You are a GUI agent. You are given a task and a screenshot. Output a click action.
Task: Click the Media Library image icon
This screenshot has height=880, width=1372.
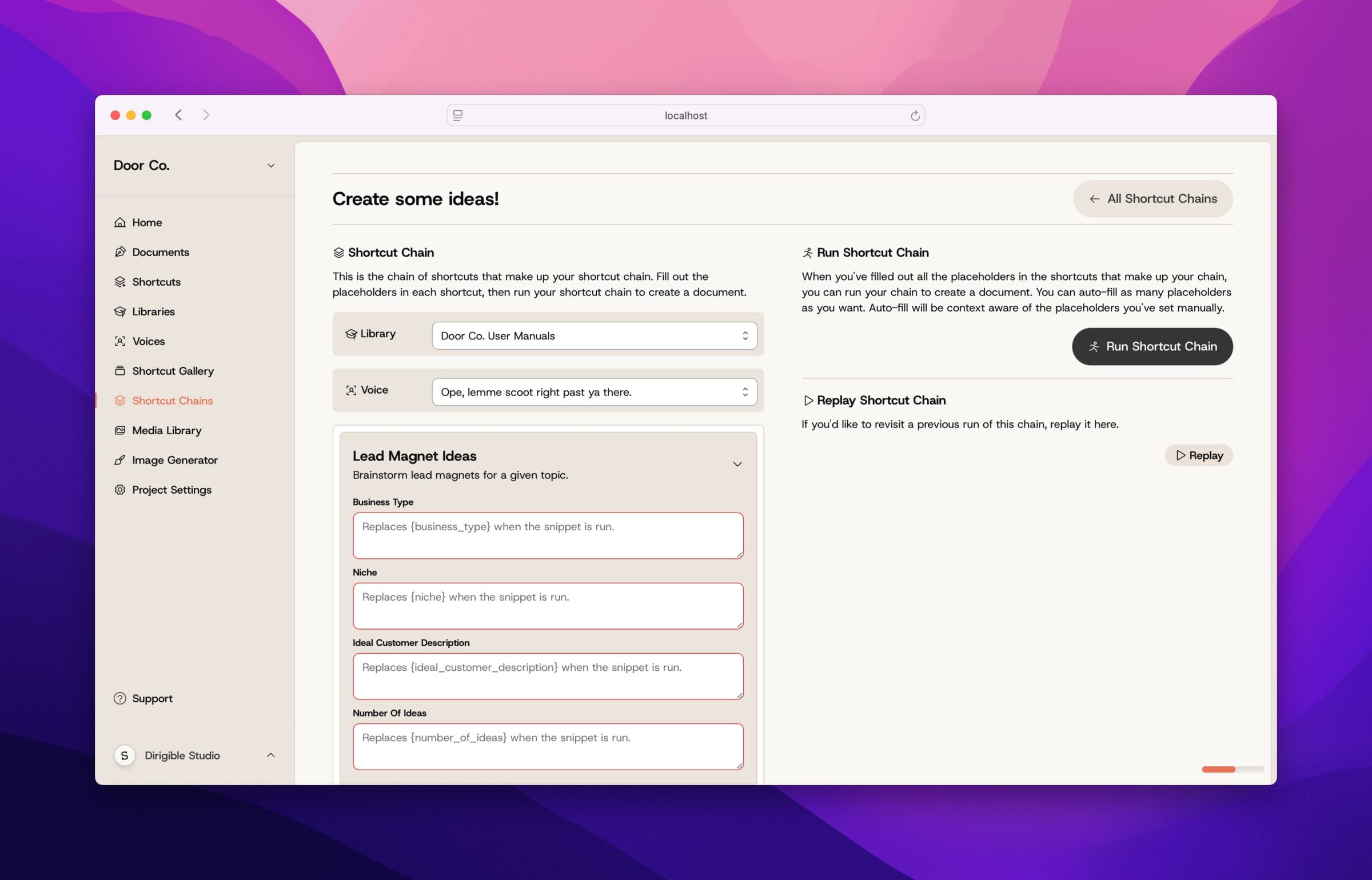[x=119, y=430]
